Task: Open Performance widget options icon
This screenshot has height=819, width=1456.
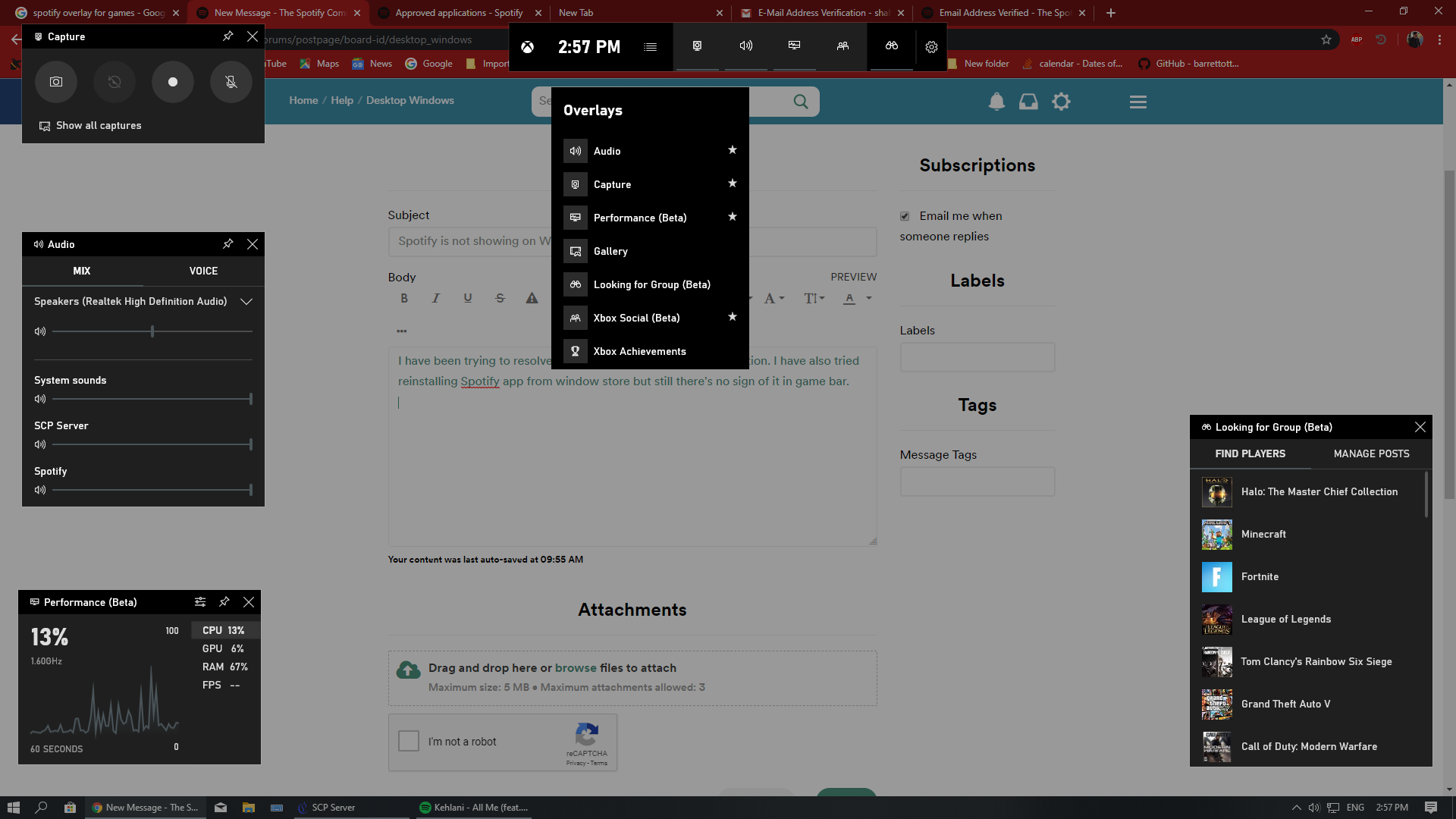Action: 200,602
